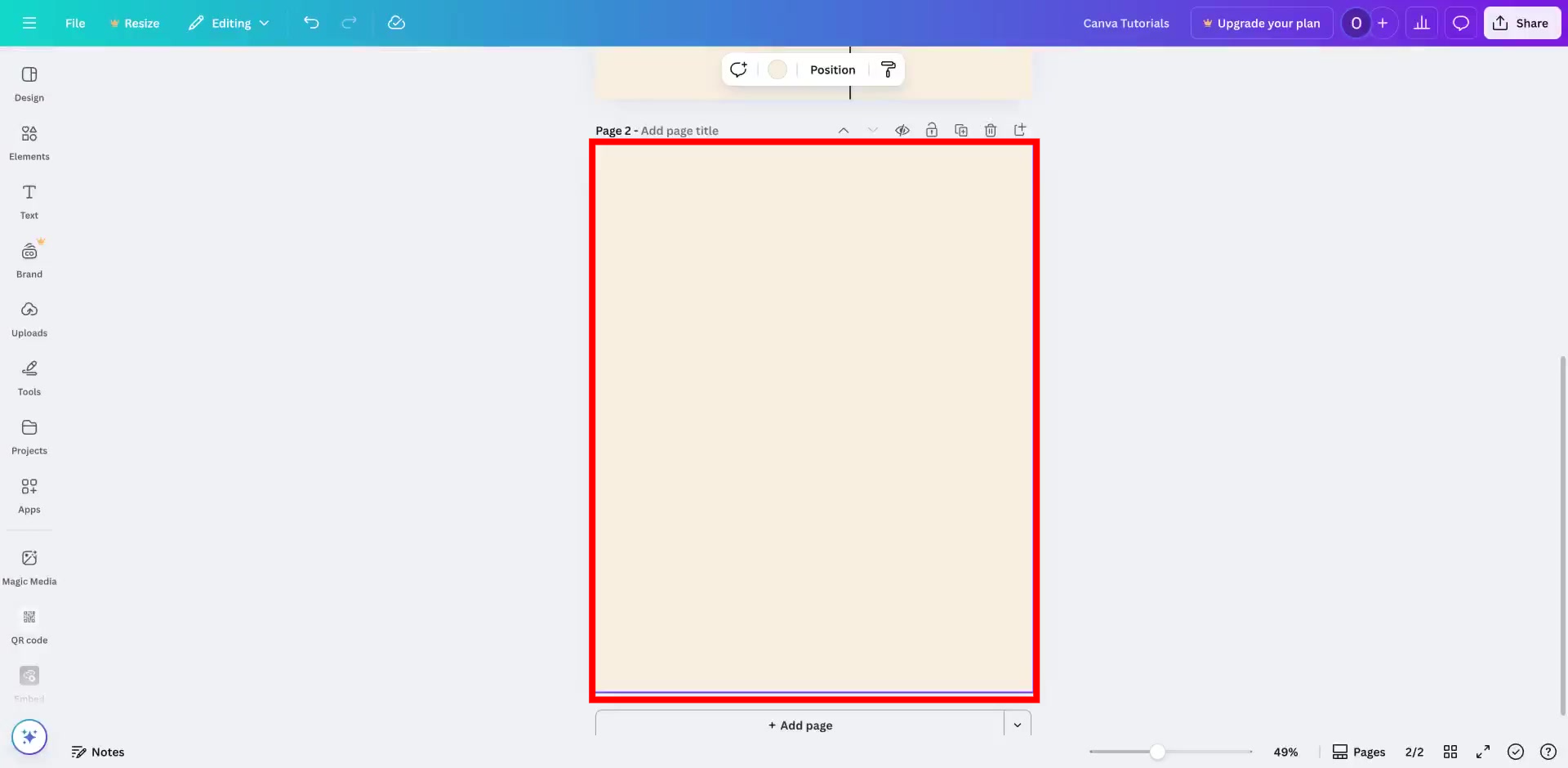Open the page background color swatch
1568x768 pixels.
click(x=777, y=69)
